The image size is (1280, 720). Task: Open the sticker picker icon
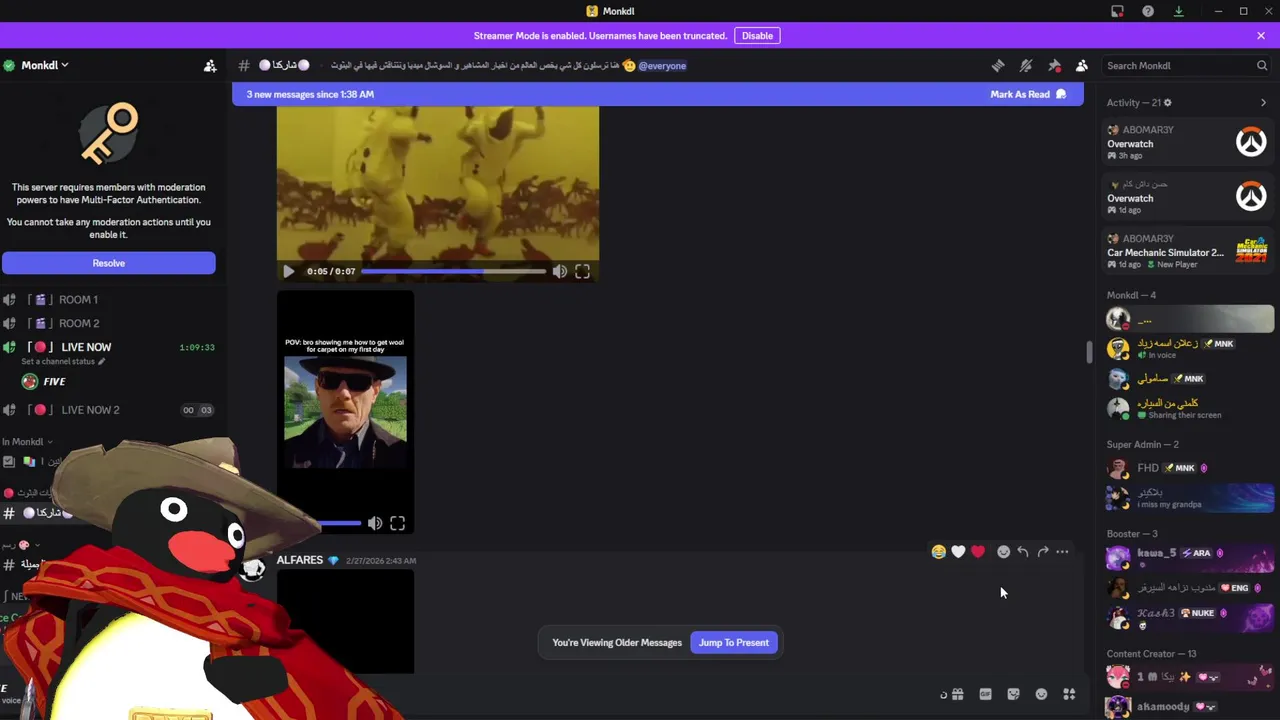coord(1013,694)
